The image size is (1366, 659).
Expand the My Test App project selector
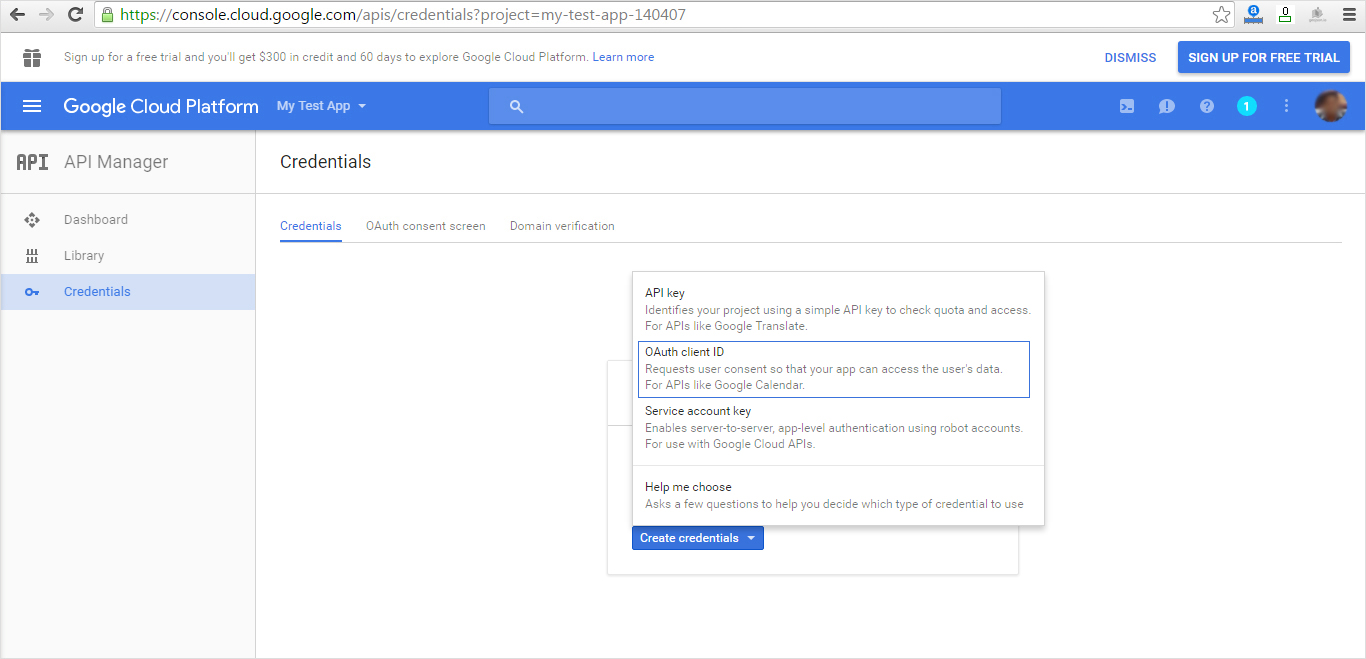point(321,106)
